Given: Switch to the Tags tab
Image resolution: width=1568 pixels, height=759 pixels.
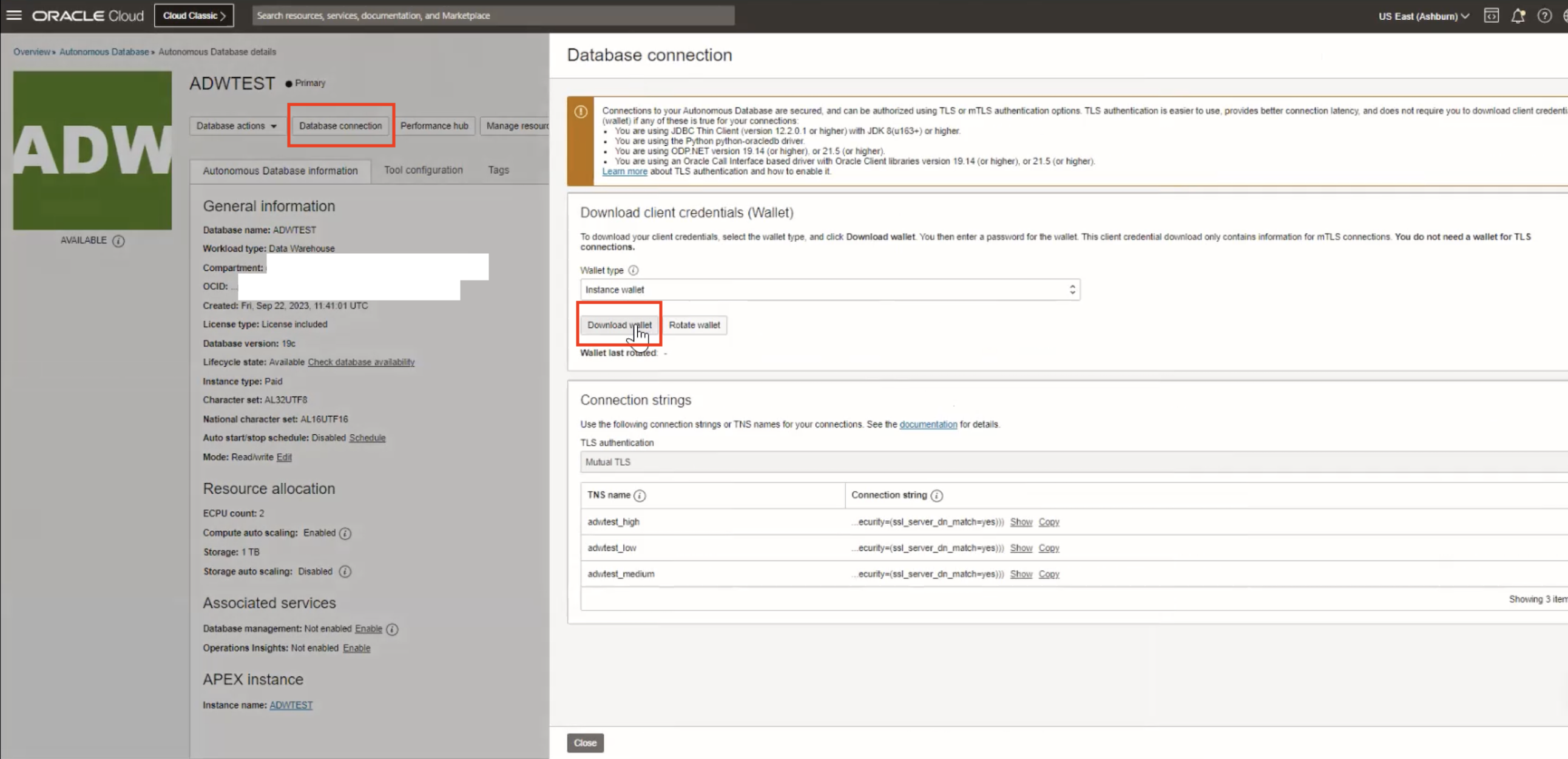Looking at the screenshot, I should (498, 170).
